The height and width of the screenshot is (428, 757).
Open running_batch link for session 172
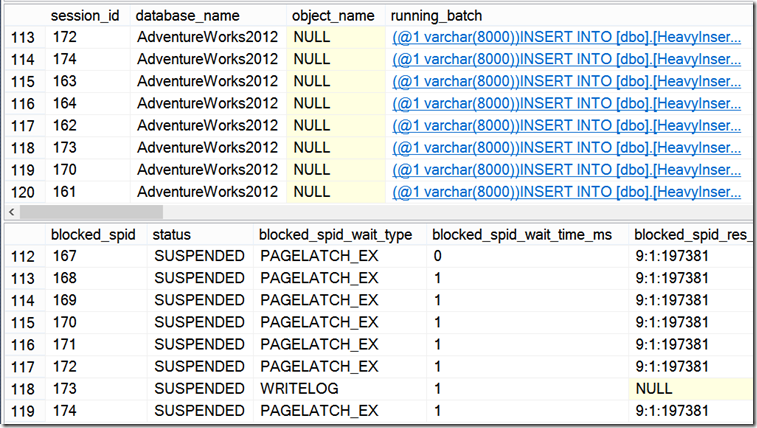566,37
